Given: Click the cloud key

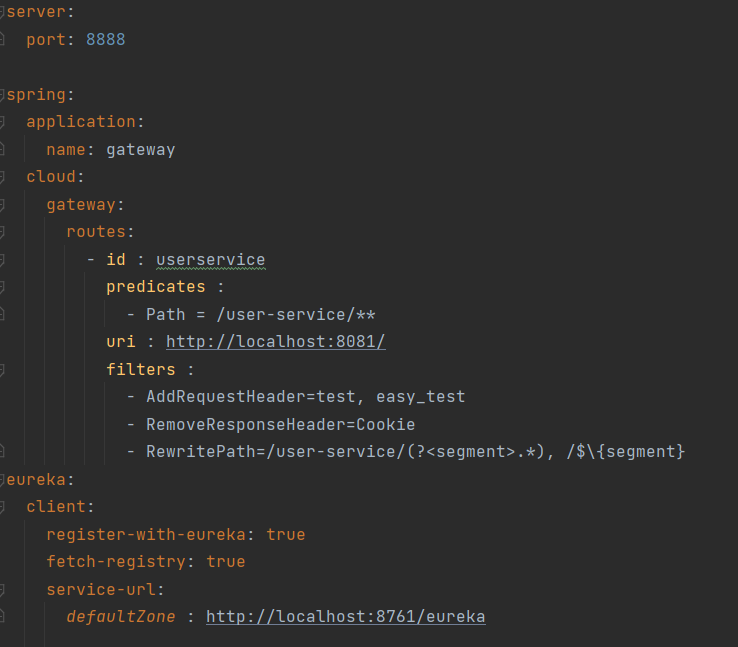Looking at the screenshot, I should (51, 177).
